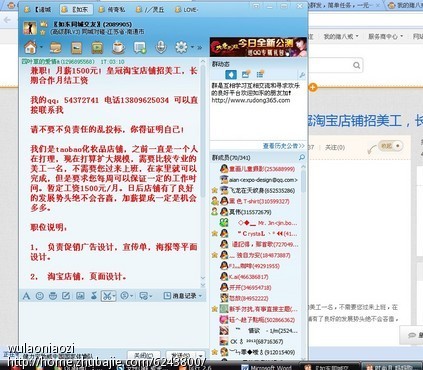423x370 pixels.
Task: Open send options dropdown arrow
Action: click(x=201, y=355)
